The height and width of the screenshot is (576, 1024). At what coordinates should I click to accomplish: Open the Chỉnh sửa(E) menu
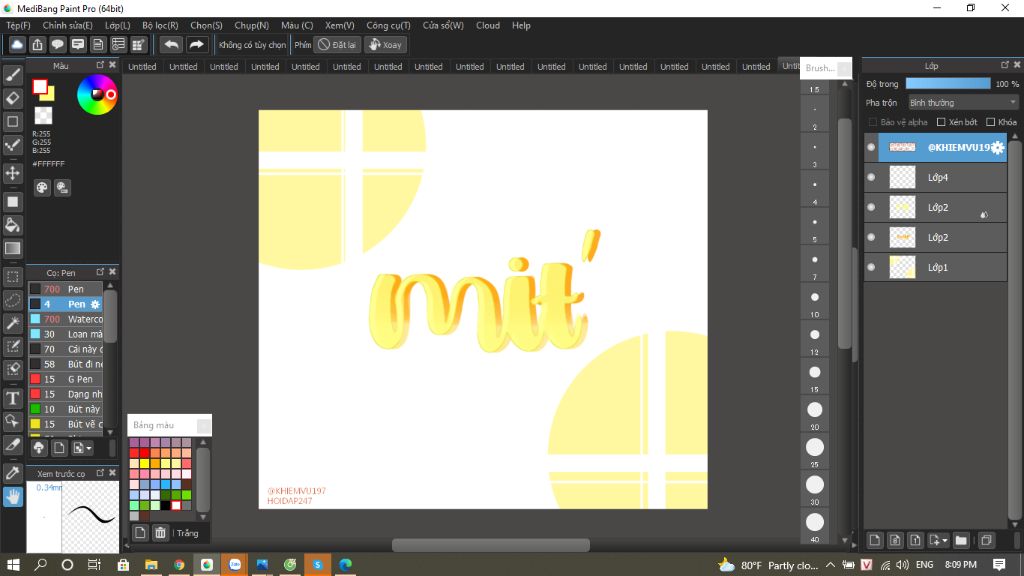[x=67, y=25]
